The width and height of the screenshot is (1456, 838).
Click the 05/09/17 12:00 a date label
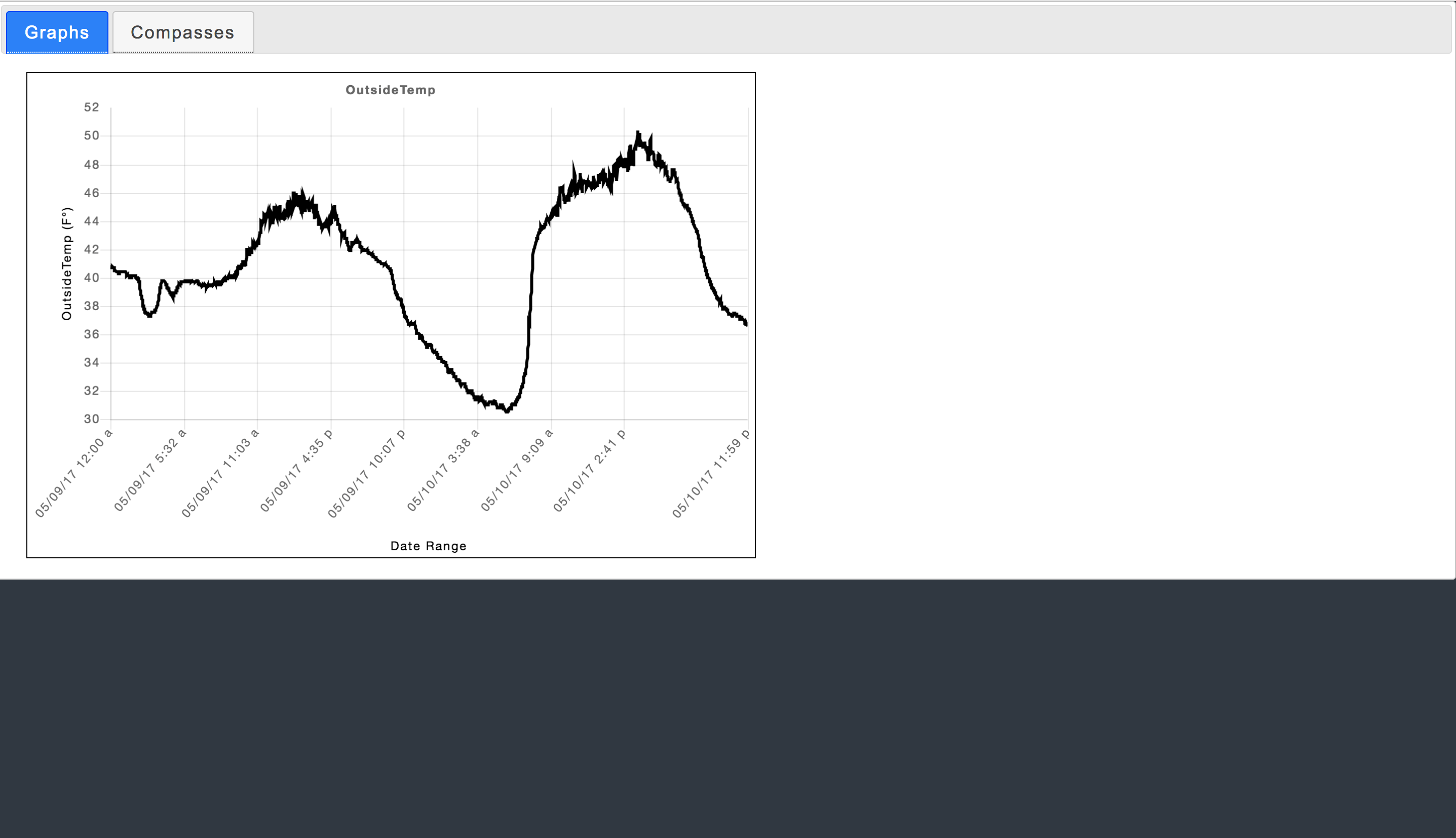pos(73,473)
